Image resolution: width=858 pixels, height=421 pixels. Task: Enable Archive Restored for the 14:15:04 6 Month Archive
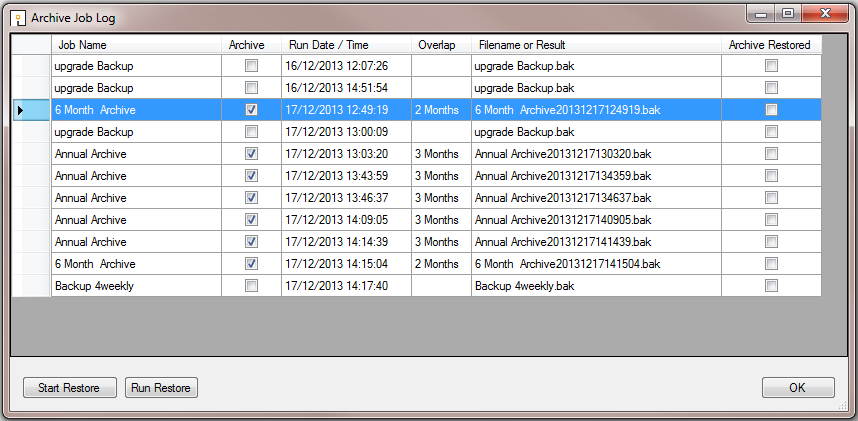[771, 264]
